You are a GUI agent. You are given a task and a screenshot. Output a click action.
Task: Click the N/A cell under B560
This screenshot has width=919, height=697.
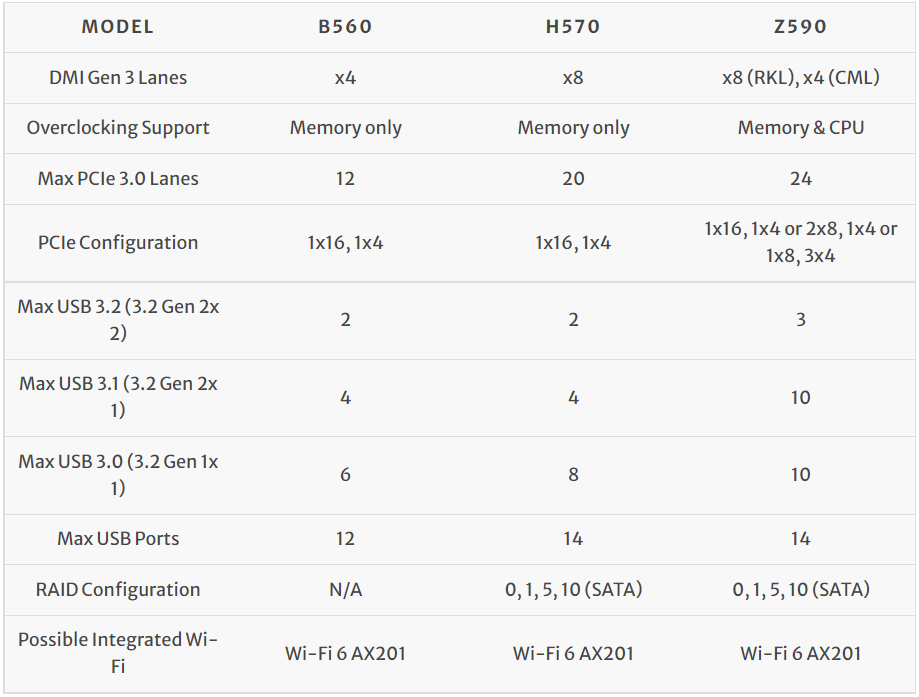point(345,590)
